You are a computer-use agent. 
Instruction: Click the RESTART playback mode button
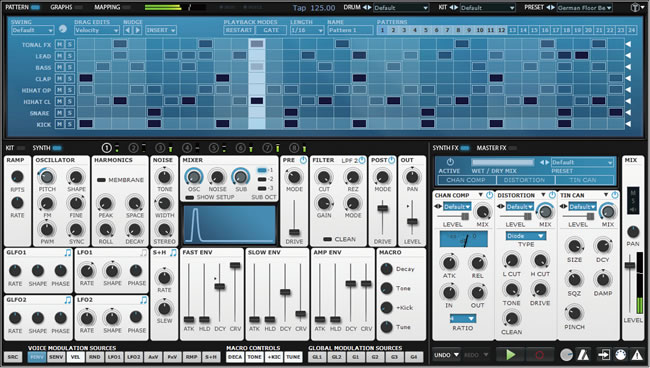point(239,30)
